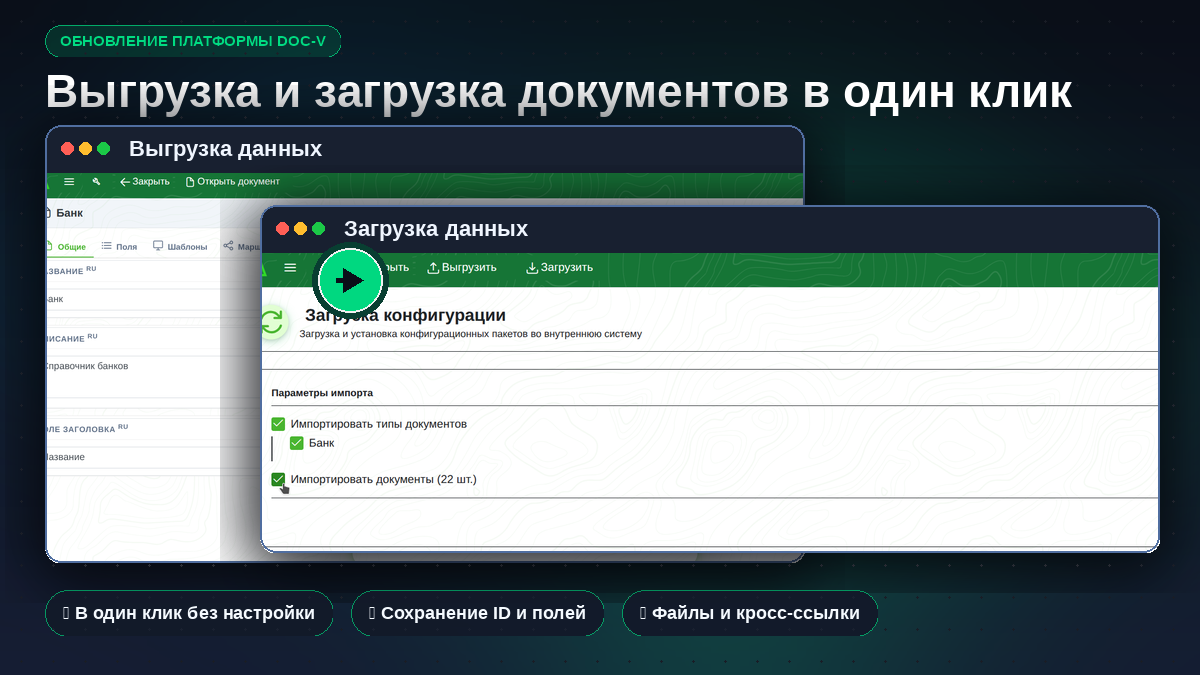The image size is (1200, 675).
Task: Toggle Импортировать документы (22 шт.) checkbox
Action: pos(278,480)
